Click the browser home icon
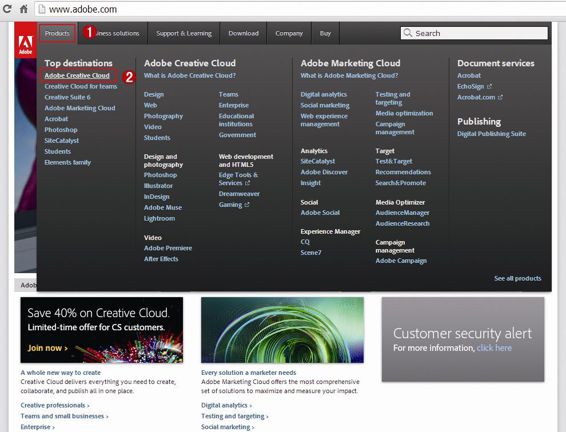The width and height of the screenshot is (566, 432). (x=24, y=9)
